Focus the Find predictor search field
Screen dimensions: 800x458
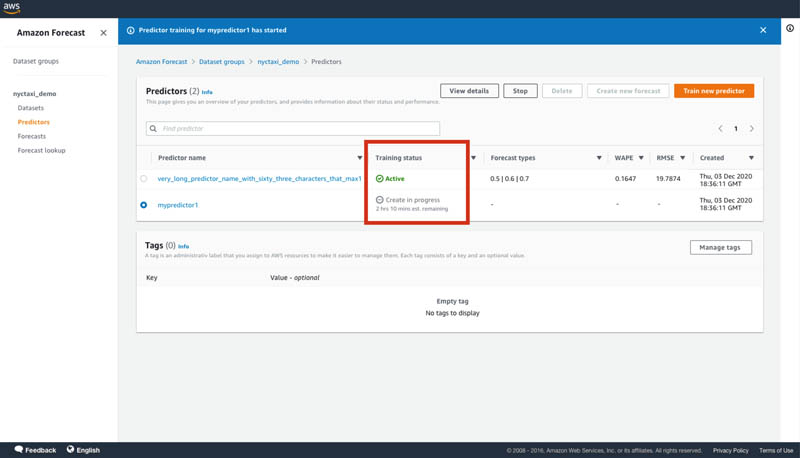click(293, 129)
